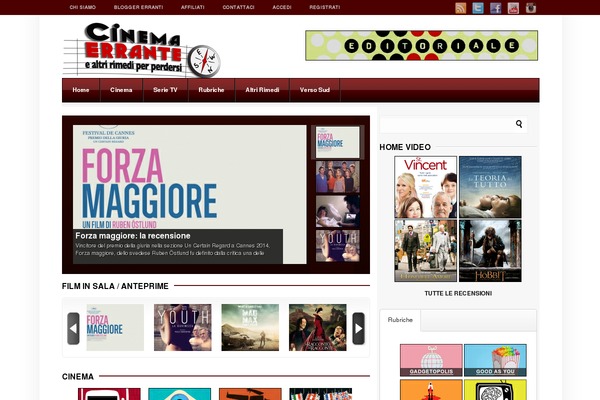Switch to the Rubriche tab

click(x=400, y=320)
